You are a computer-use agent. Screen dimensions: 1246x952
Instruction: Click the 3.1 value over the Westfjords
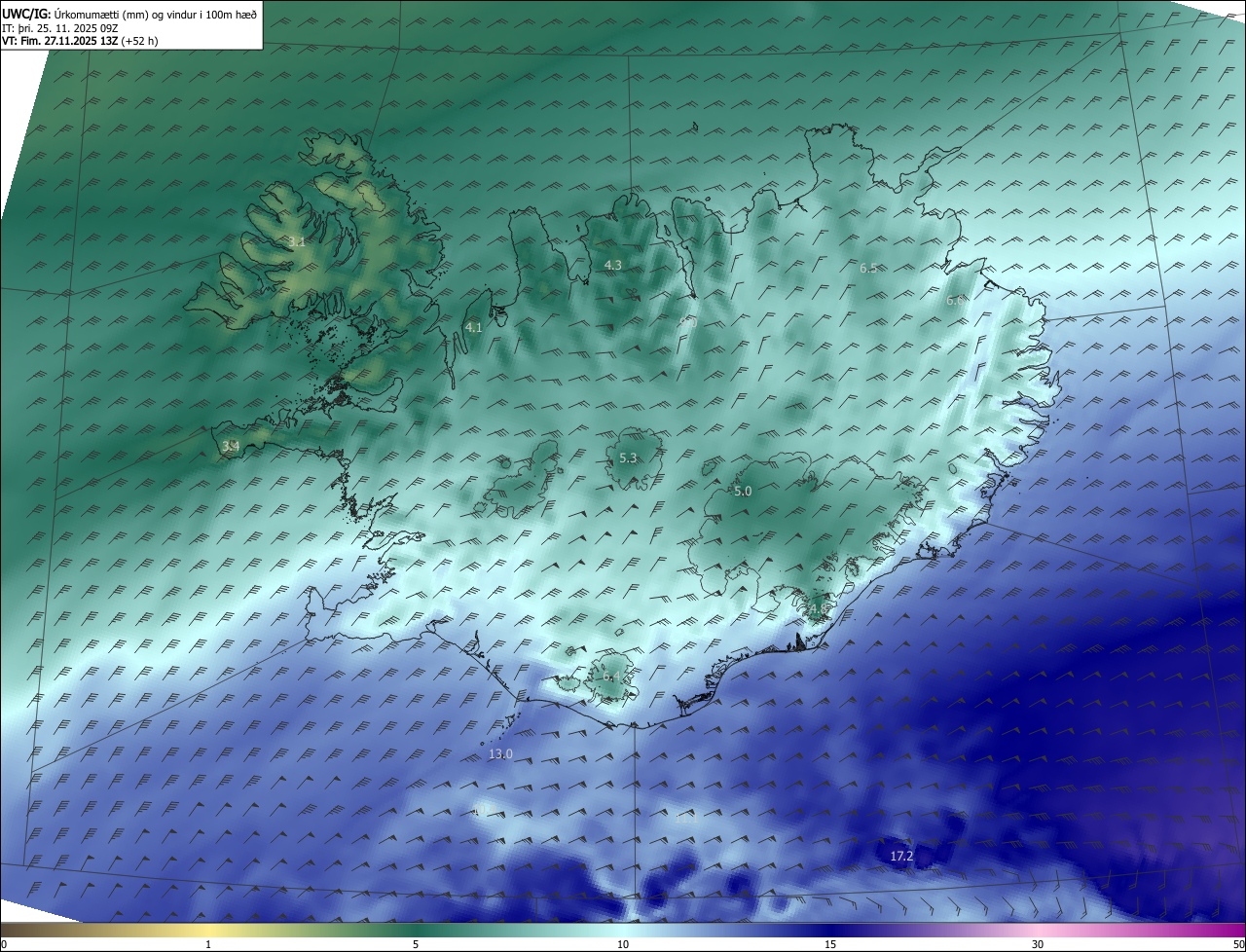[x=298, y=241]
